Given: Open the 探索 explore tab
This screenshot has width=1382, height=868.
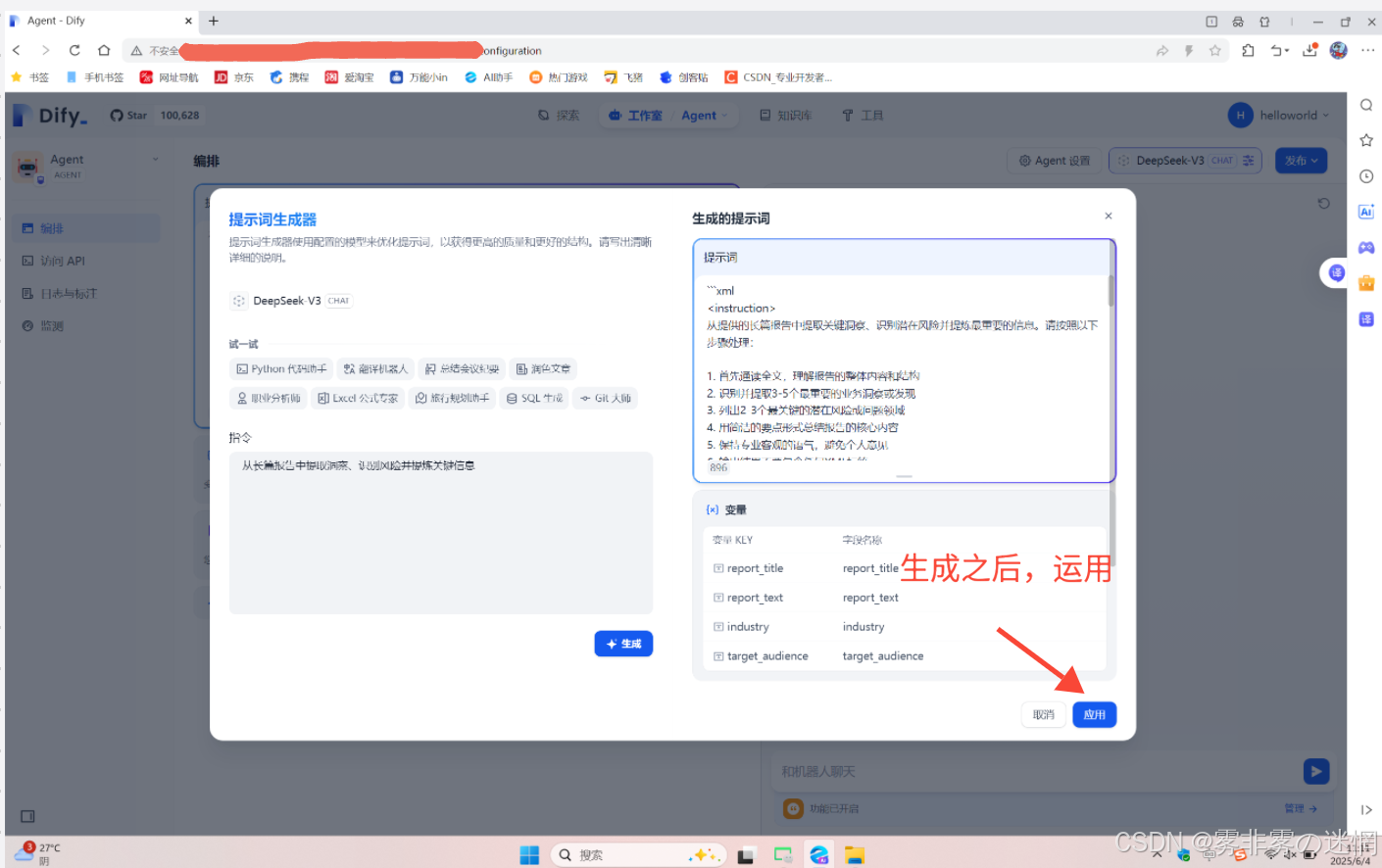Looking at the screenshot, I should [559, 116].
